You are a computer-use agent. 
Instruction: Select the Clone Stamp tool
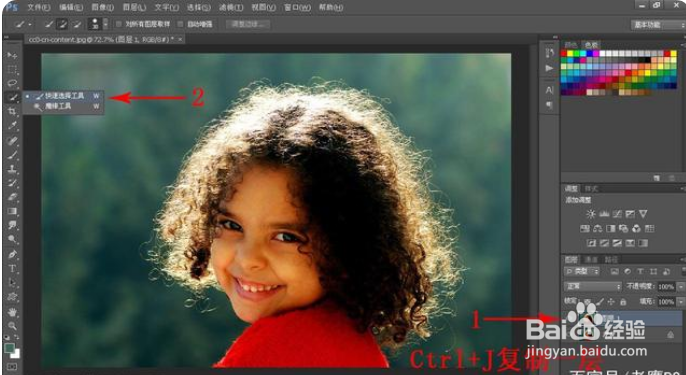tap(12, 168)
